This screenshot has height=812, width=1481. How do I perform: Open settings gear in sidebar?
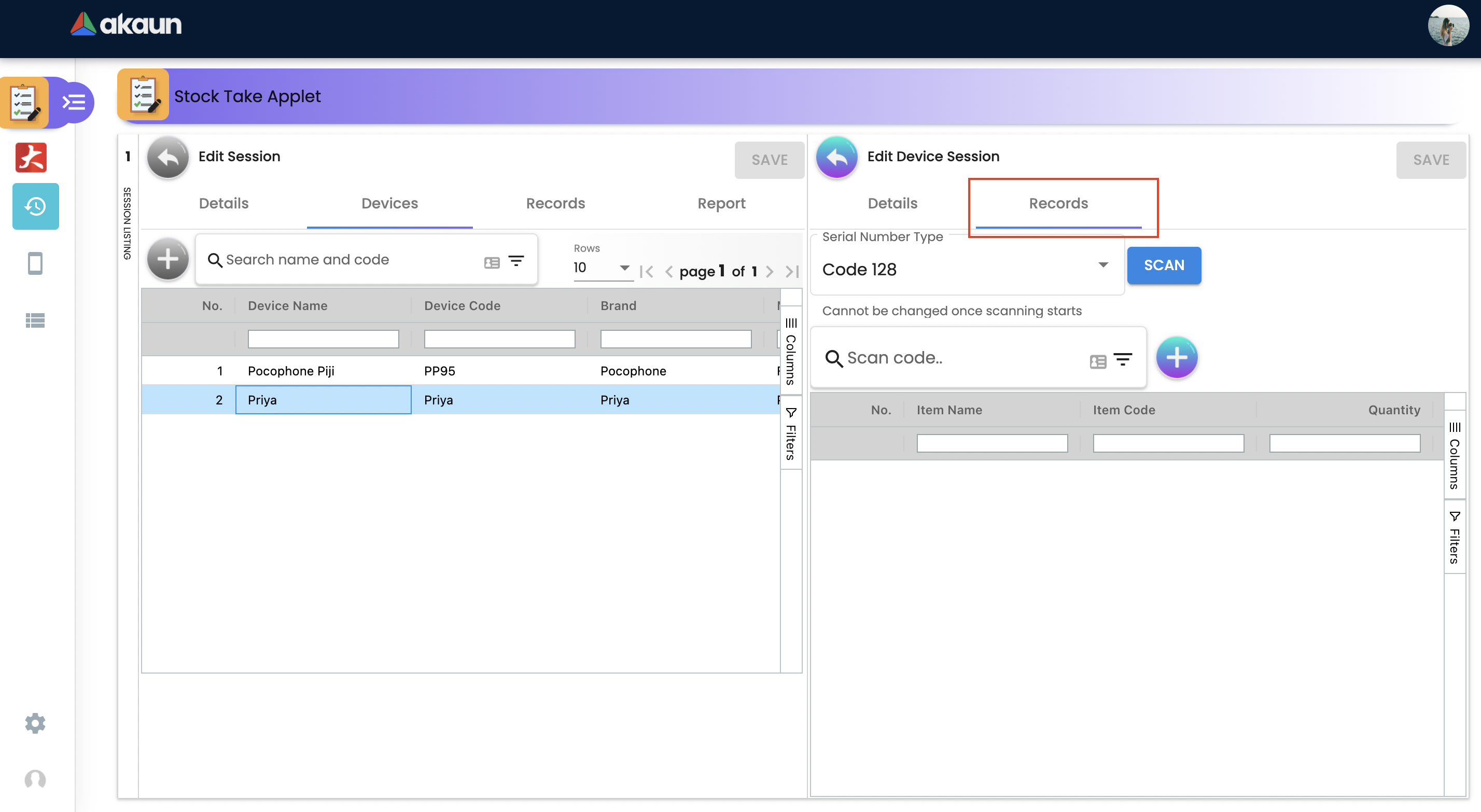35,723
